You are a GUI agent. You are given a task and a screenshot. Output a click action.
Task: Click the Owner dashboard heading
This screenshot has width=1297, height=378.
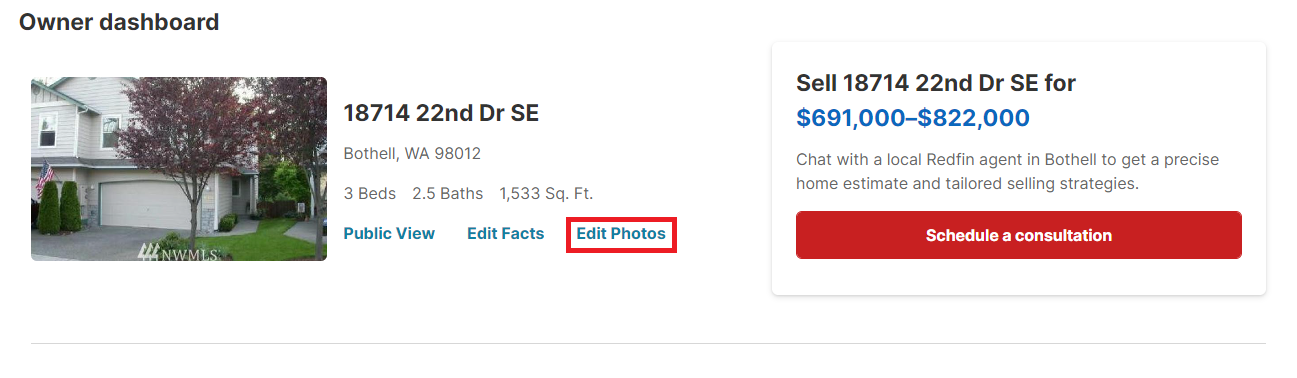point(119,21)
